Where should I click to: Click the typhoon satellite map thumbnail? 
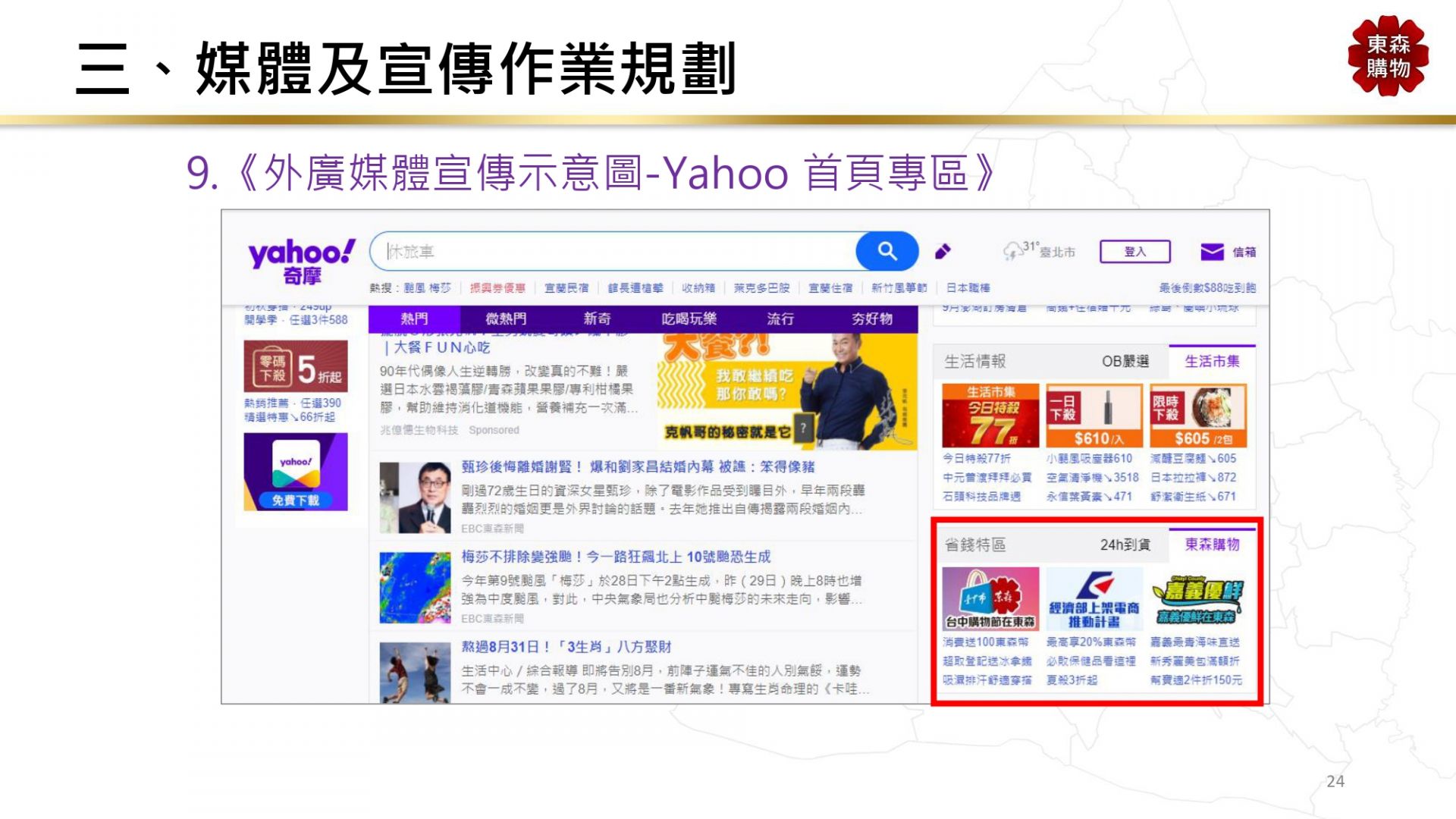pos(415,588)
